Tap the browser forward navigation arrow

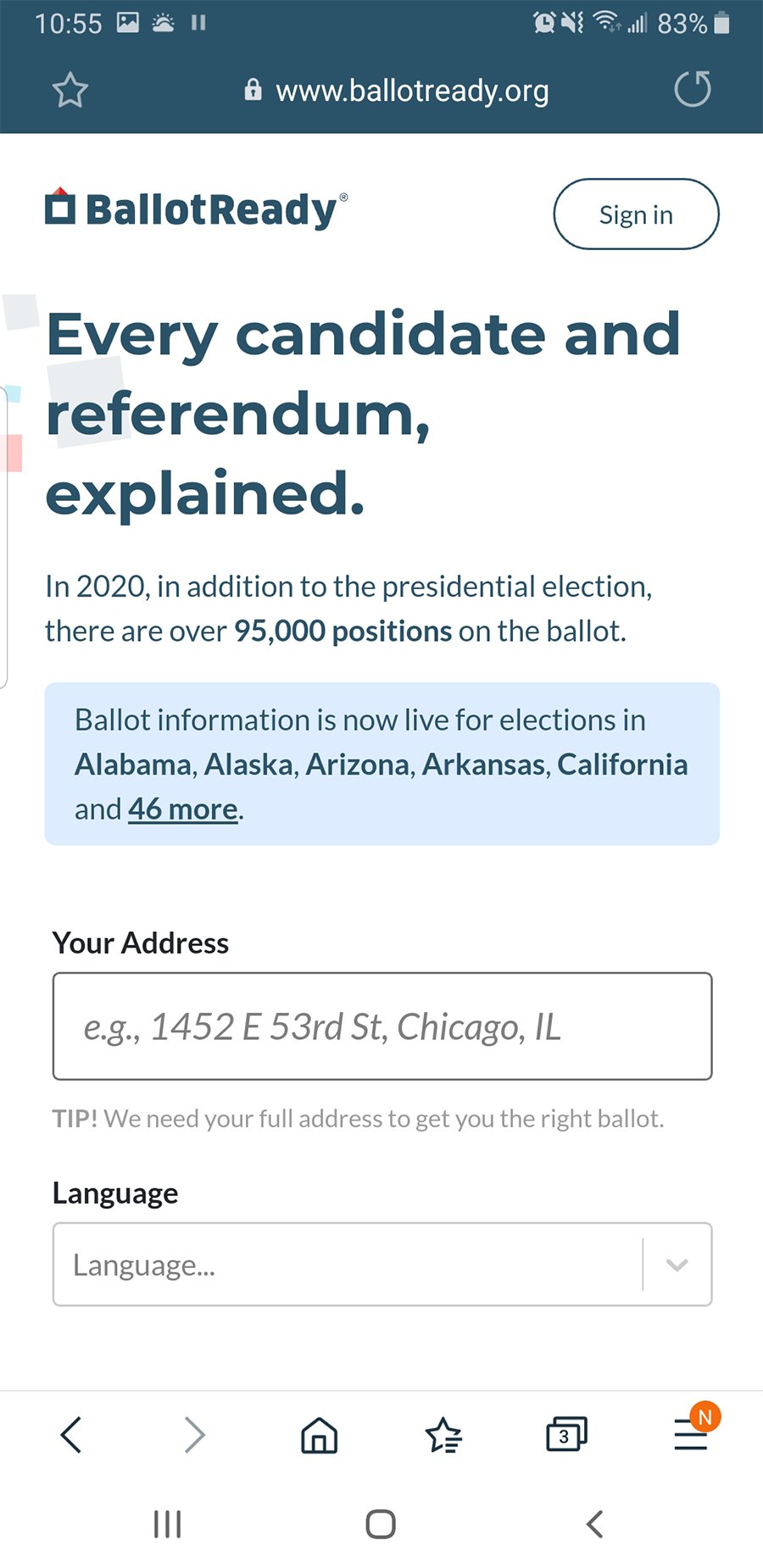point(195,1434)
